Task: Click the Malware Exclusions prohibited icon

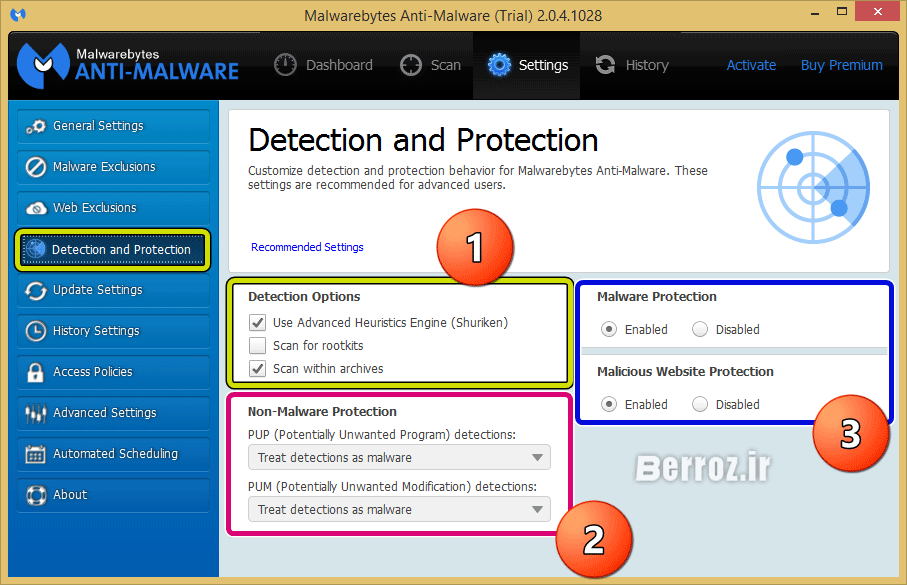Action: click(x=36, y=167)
